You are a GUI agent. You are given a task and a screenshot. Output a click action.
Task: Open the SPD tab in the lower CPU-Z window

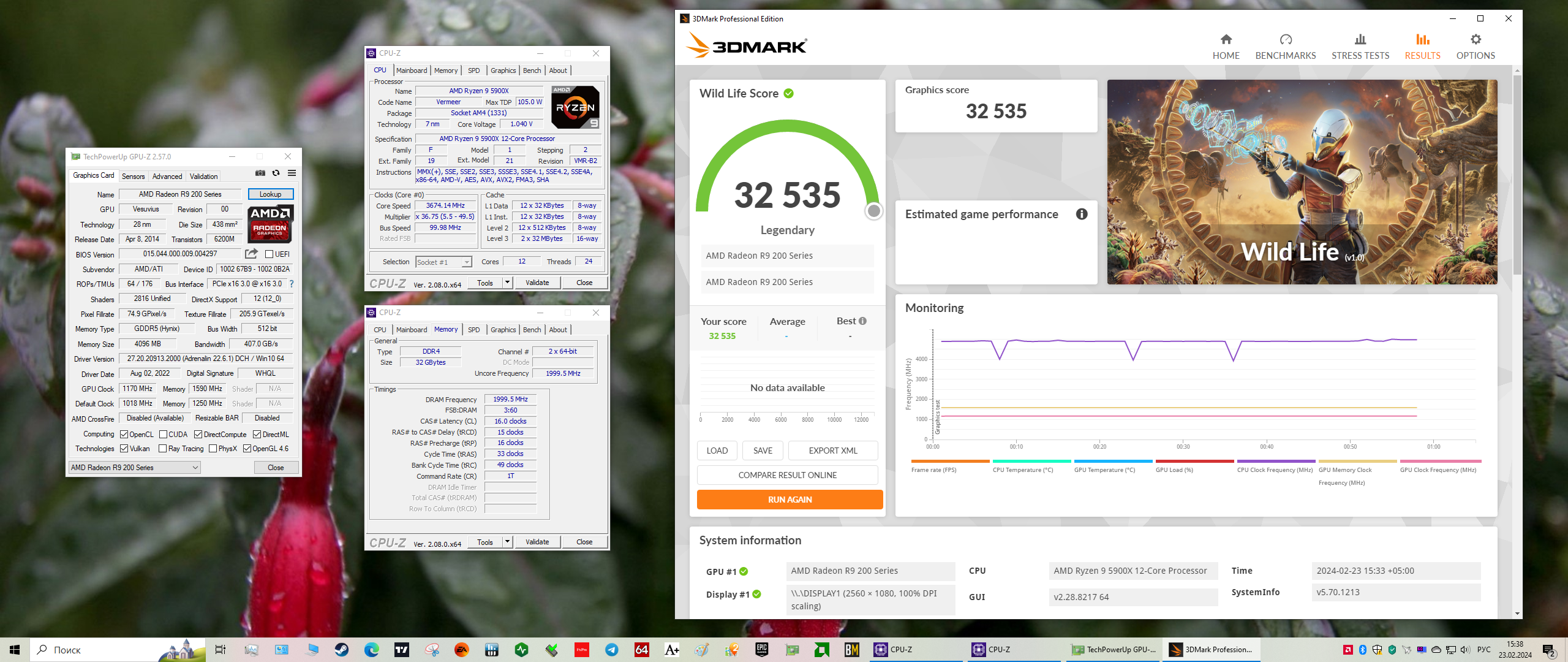point(473,330)
